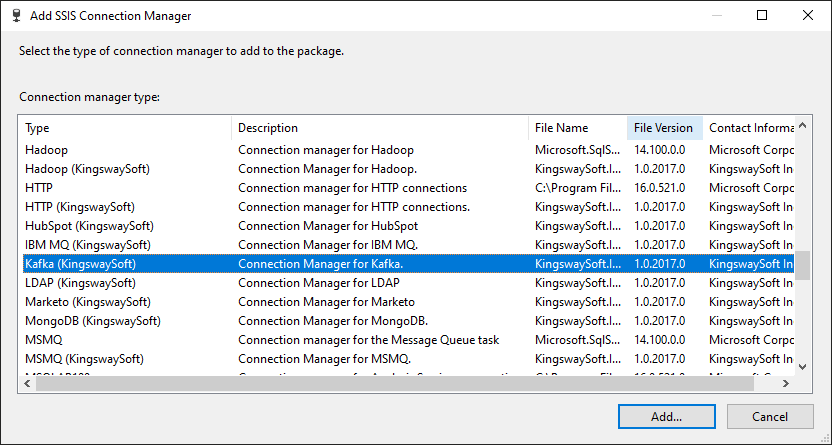Close the dialog with the X button
This screenshot has height=445, width=832.
[808, 15]
